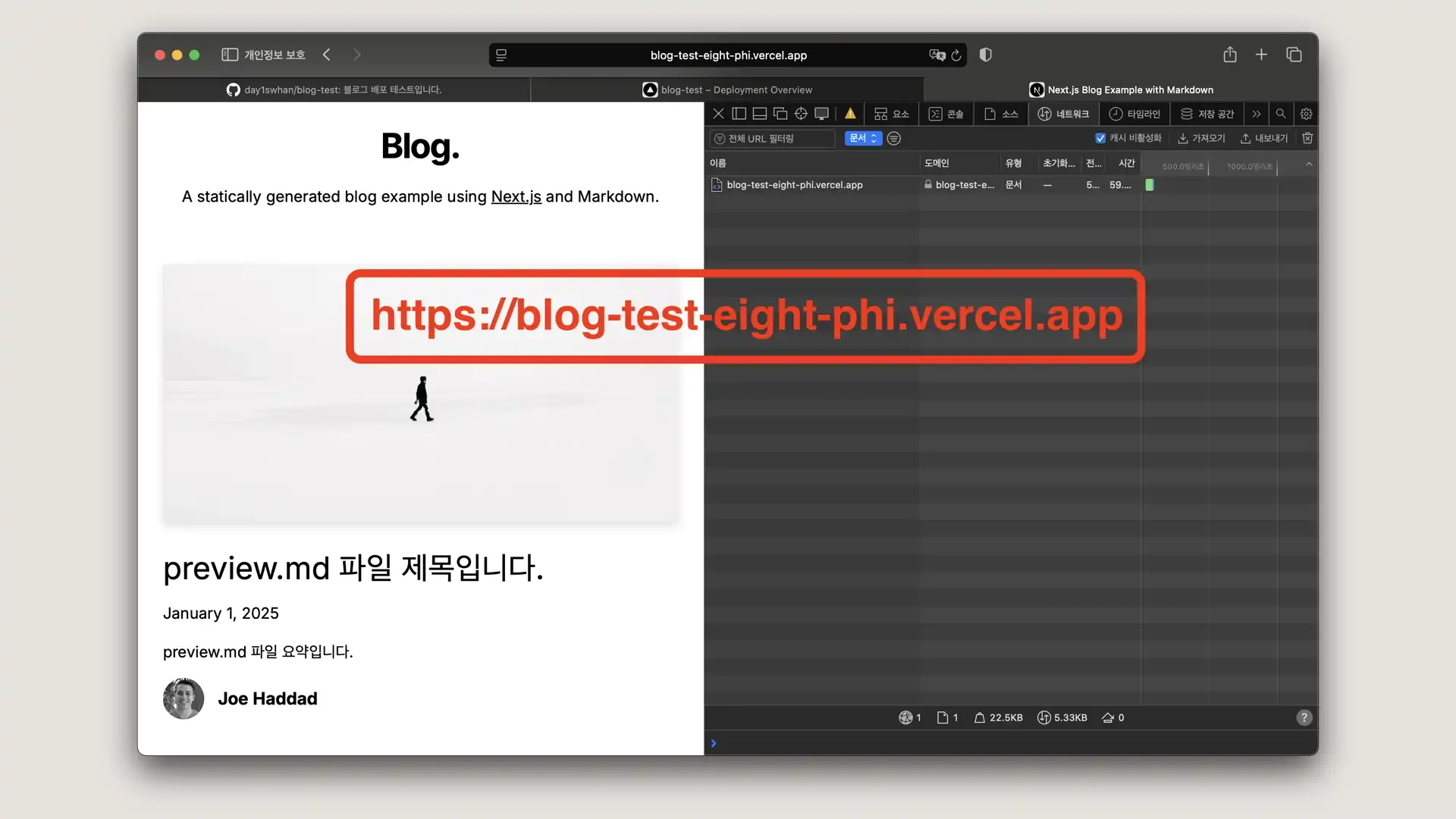Viewport: 1456px width, 819px height.
Task: Detach inspector into separate window
Action: pos(780,114)
